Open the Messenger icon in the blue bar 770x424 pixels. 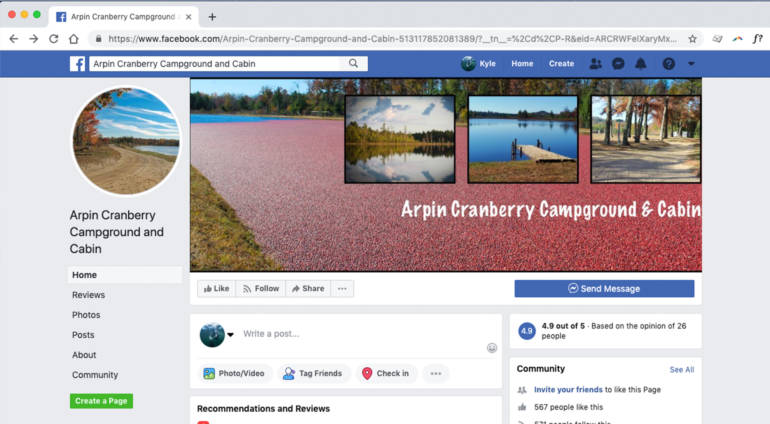[x=618, y=63]
